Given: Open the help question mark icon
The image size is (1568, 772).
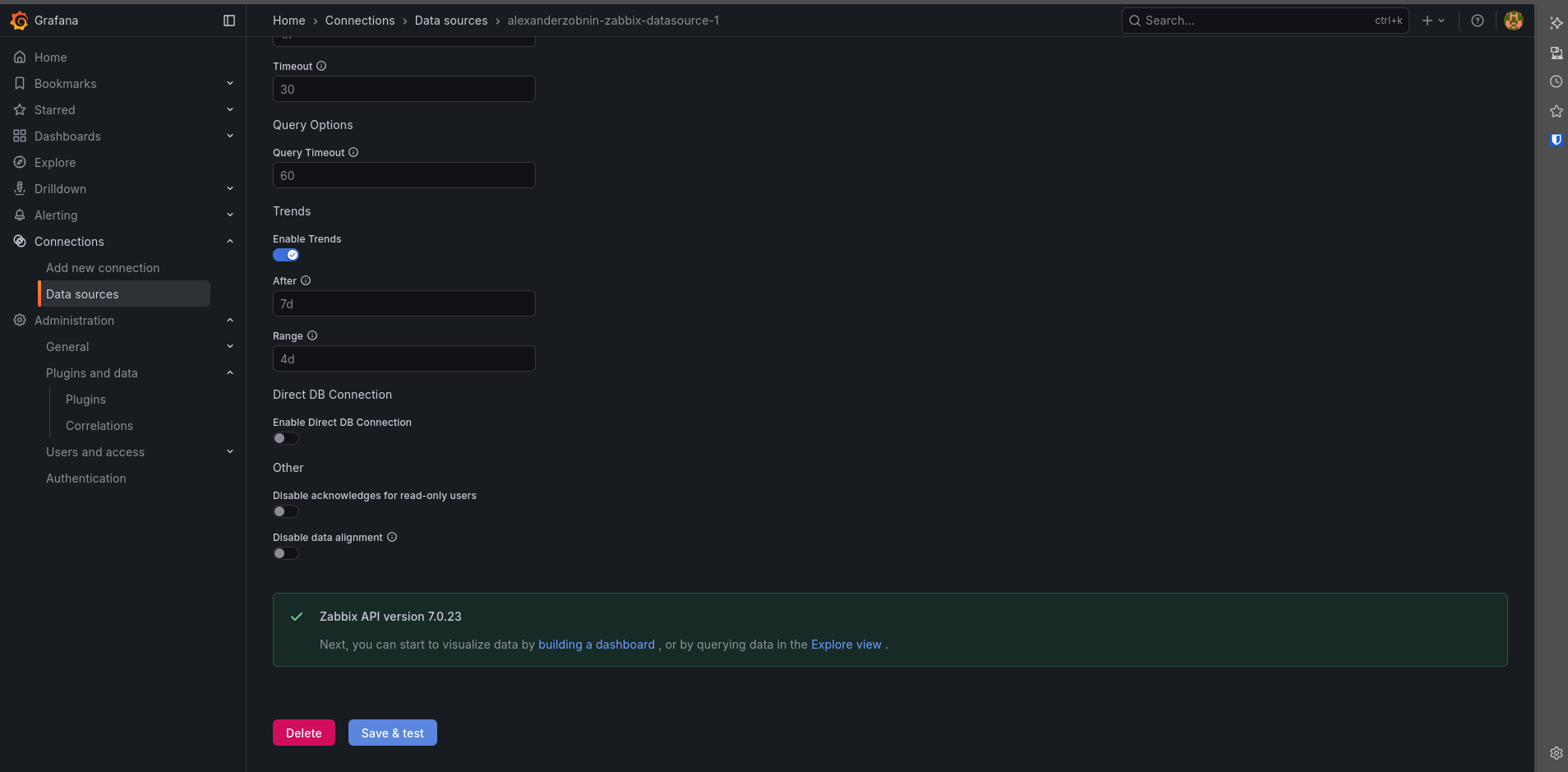Looking at the screenshot, I should (1478, 21).
